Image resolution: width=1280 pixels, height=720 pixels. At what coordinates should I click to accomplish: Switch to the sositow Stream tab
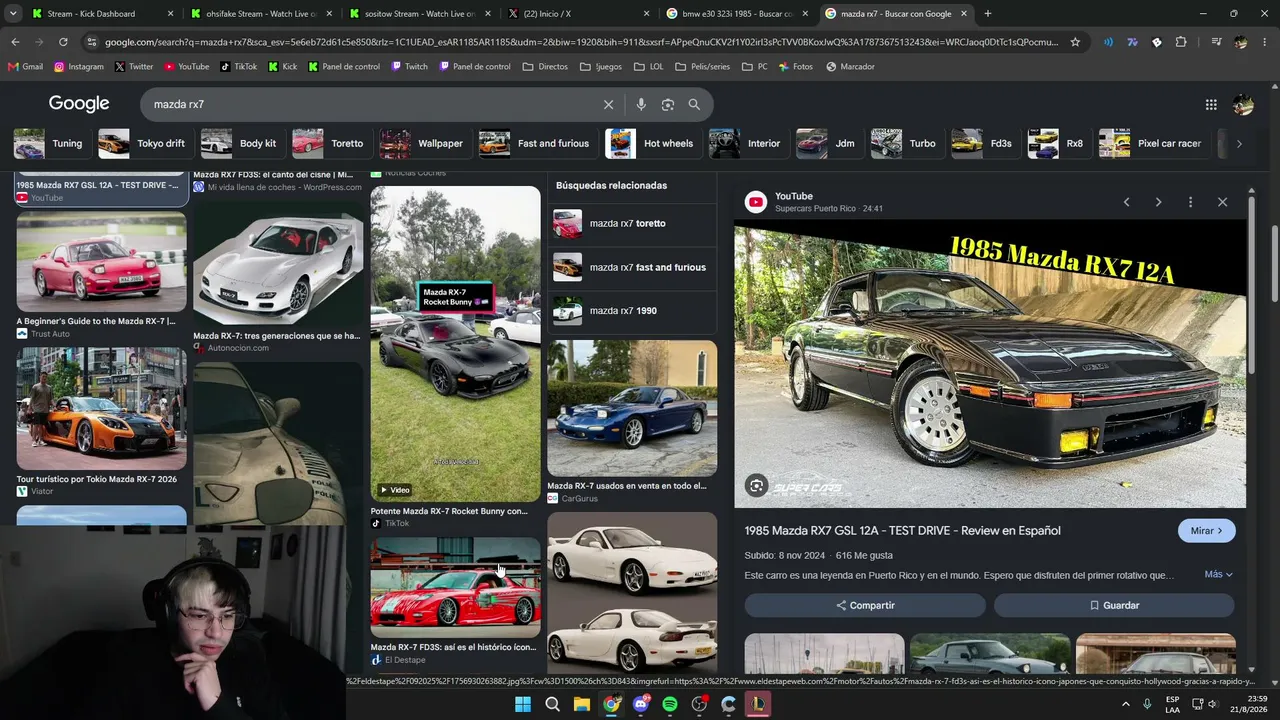420,14
